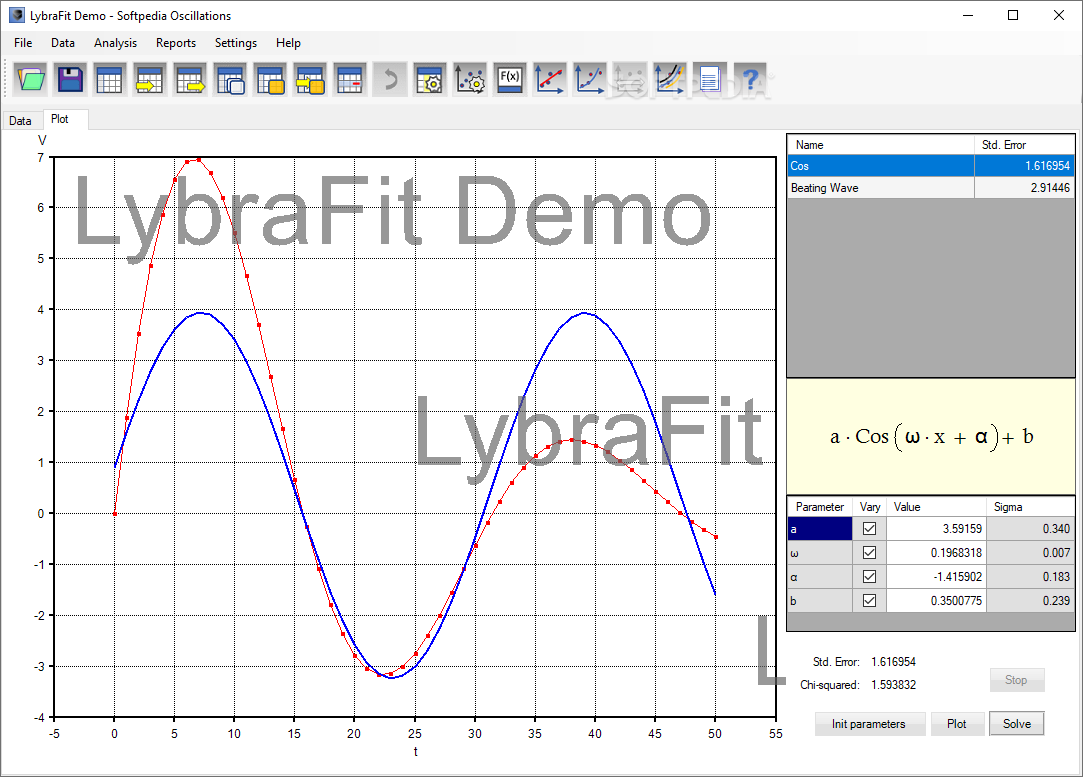Select the parameter α name cell

tap(820, 576)
